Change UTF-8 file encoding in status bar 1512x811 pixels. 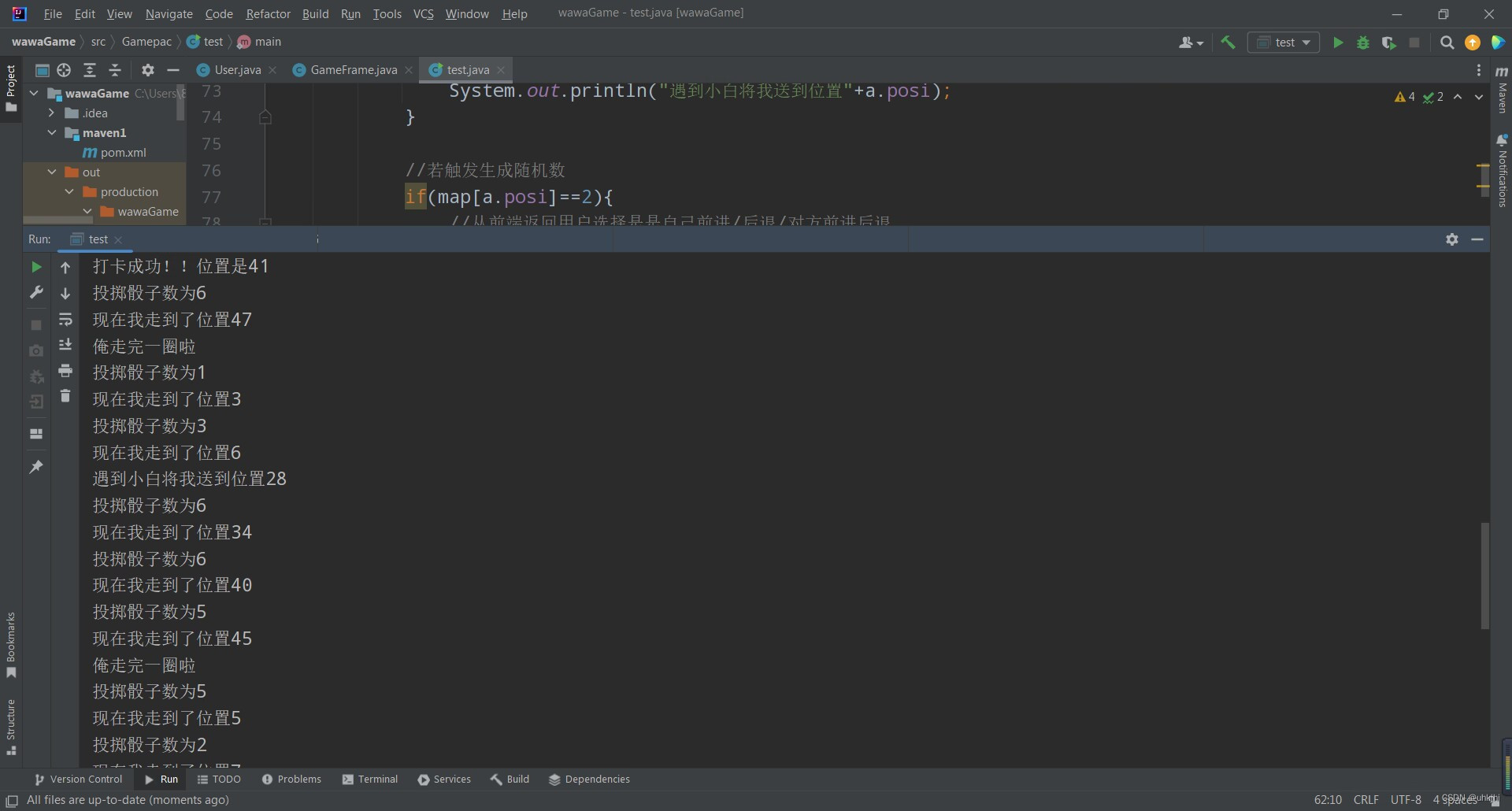tap(1406, 800)
